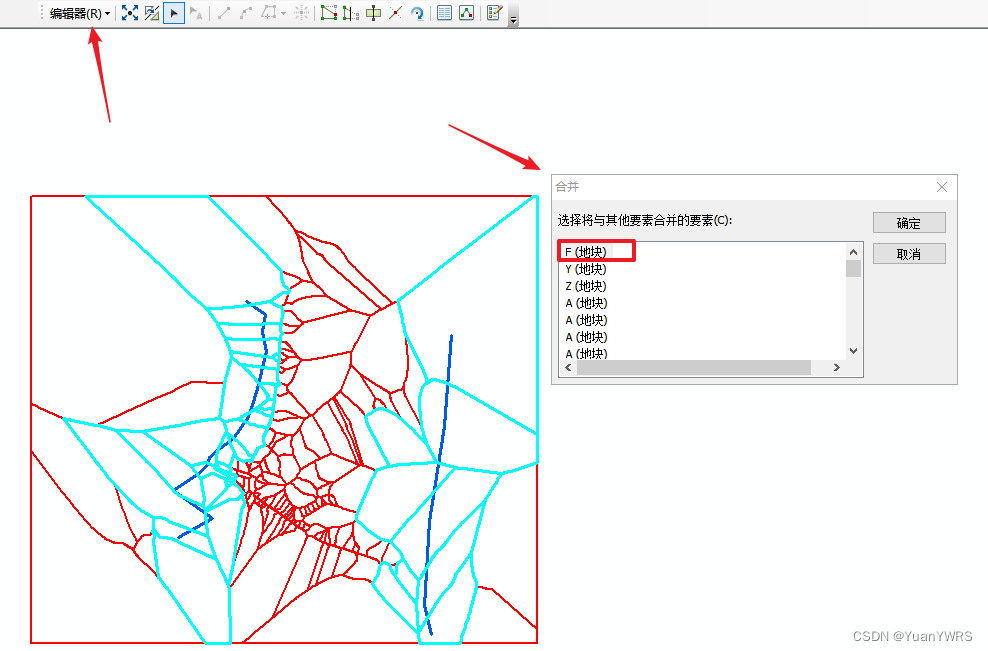
Task: Click 确定 to confirm the merge
Action: (909, 223)
